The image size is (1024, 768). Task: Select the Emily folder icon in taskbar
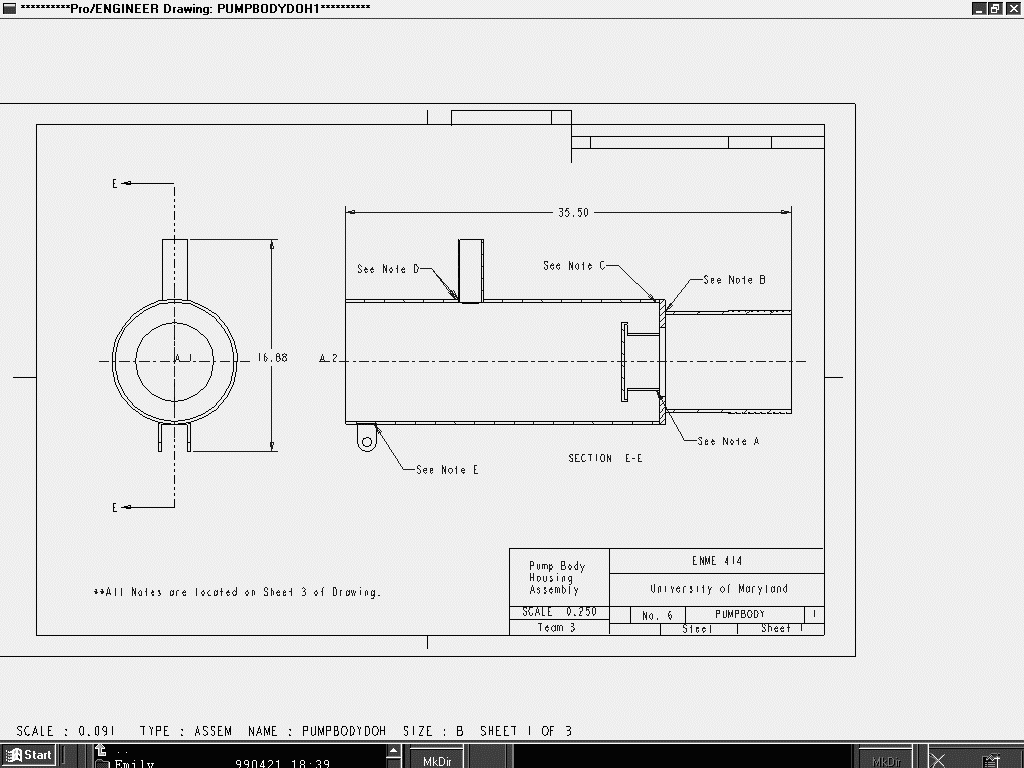click(101, 764)
